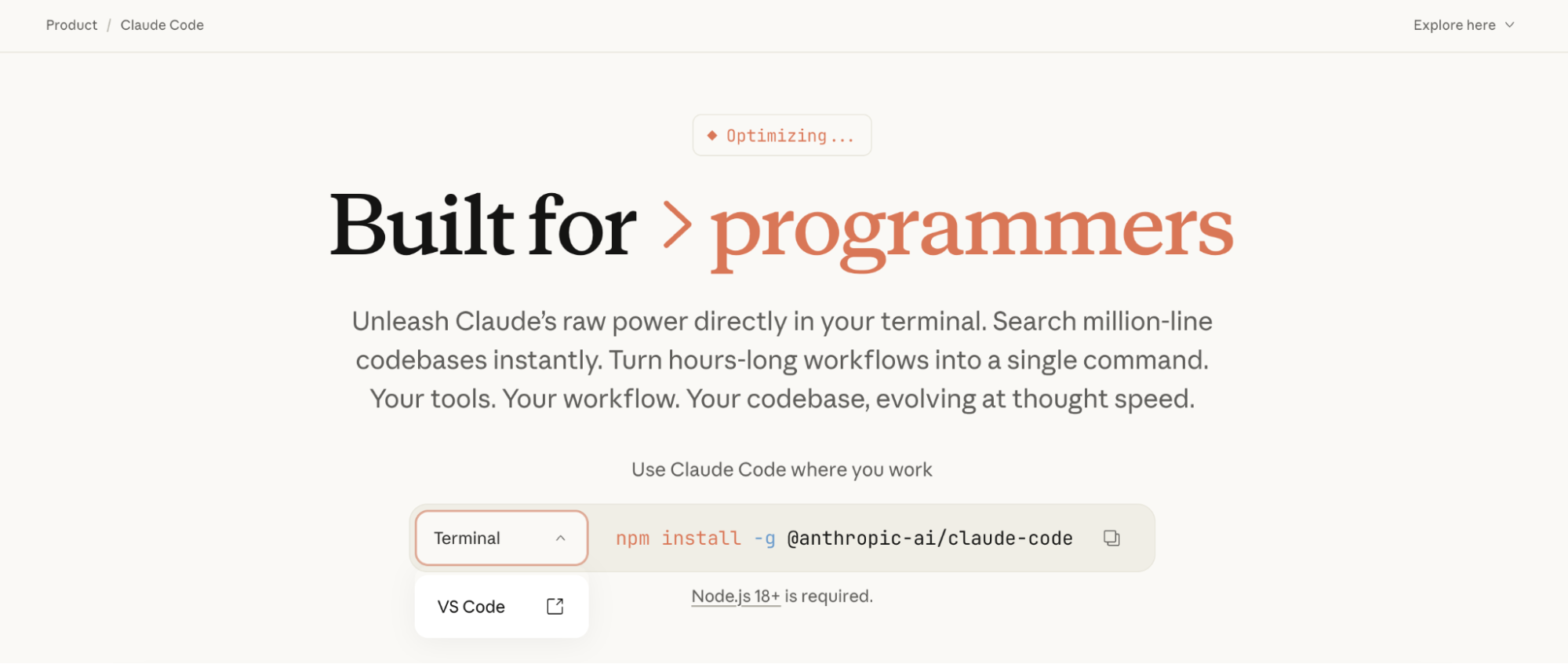
Task: Select the Terminal label in the combo box
Action: click(467, 538)
